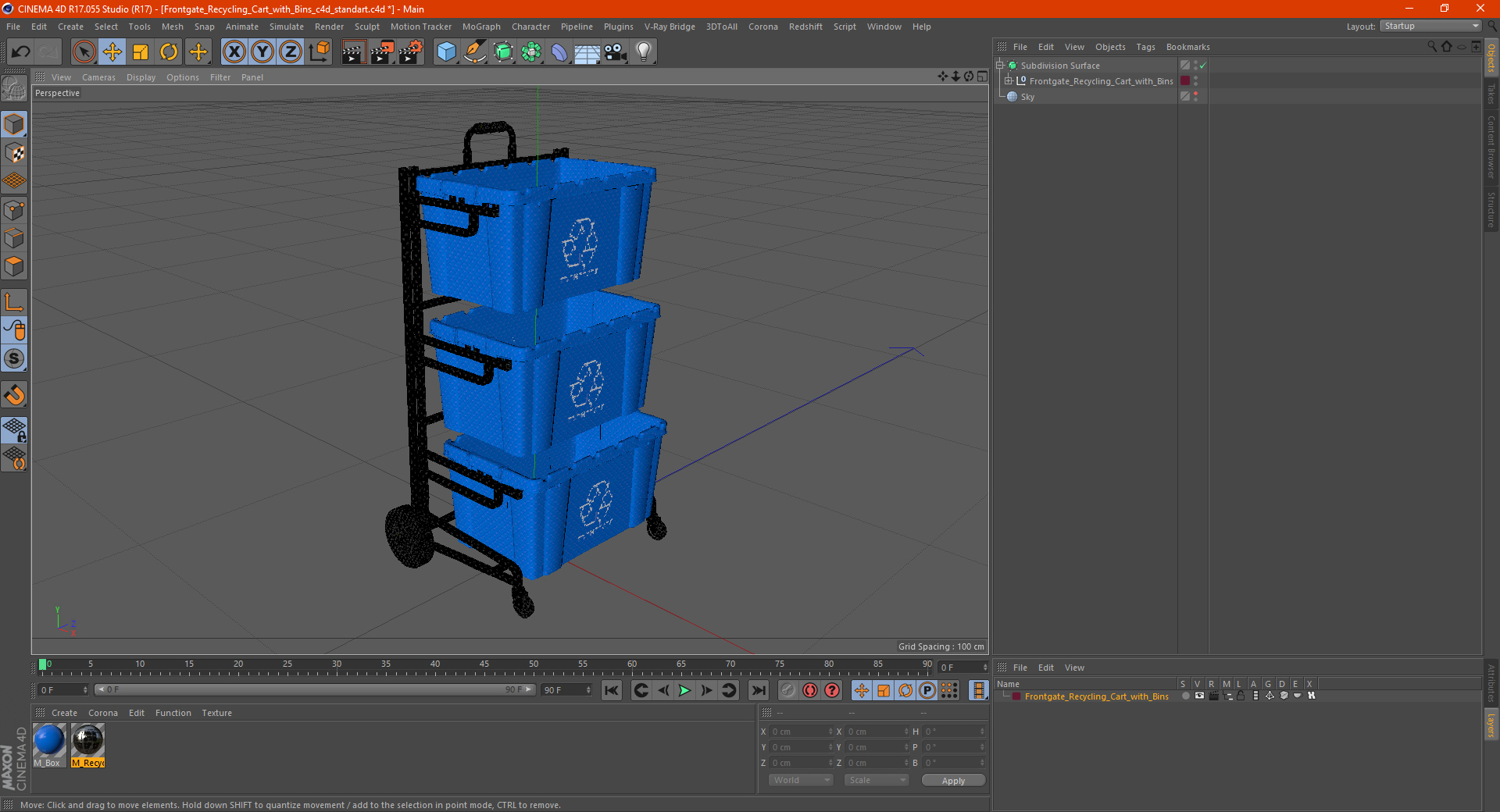Viewport: 1500px width, 812px height.
Task: Select the Sky object
Action: pos(1027,97)
